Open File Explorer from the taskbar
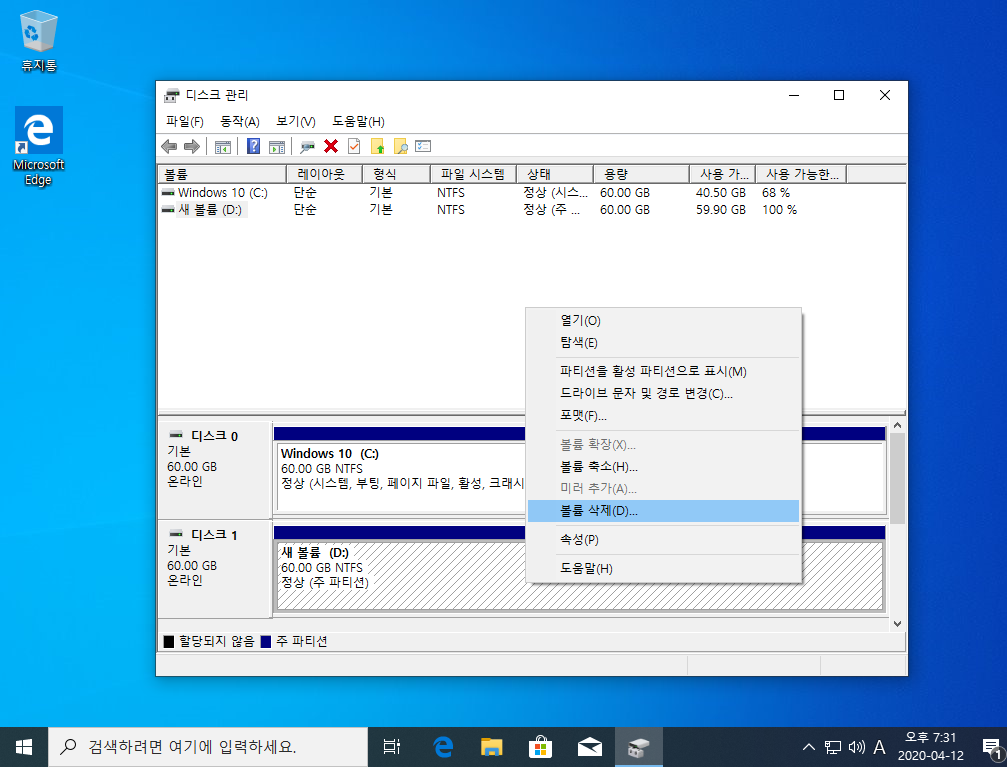Image resolution: width=1007 pixels, height=767 pixels. coord(491,747)
